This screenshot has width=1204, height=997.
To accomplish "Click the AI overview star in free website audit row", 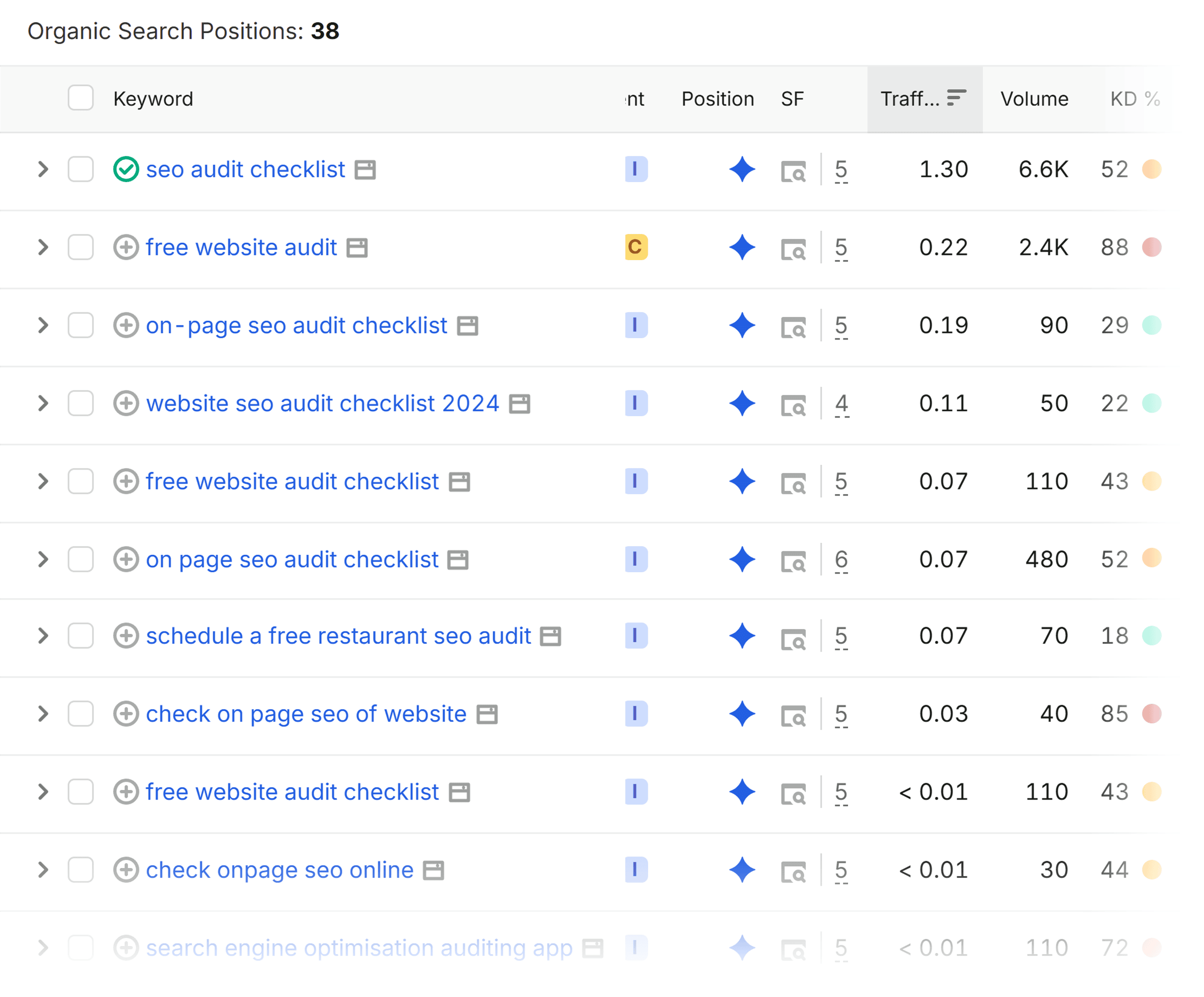I will (x=743, y=248).
